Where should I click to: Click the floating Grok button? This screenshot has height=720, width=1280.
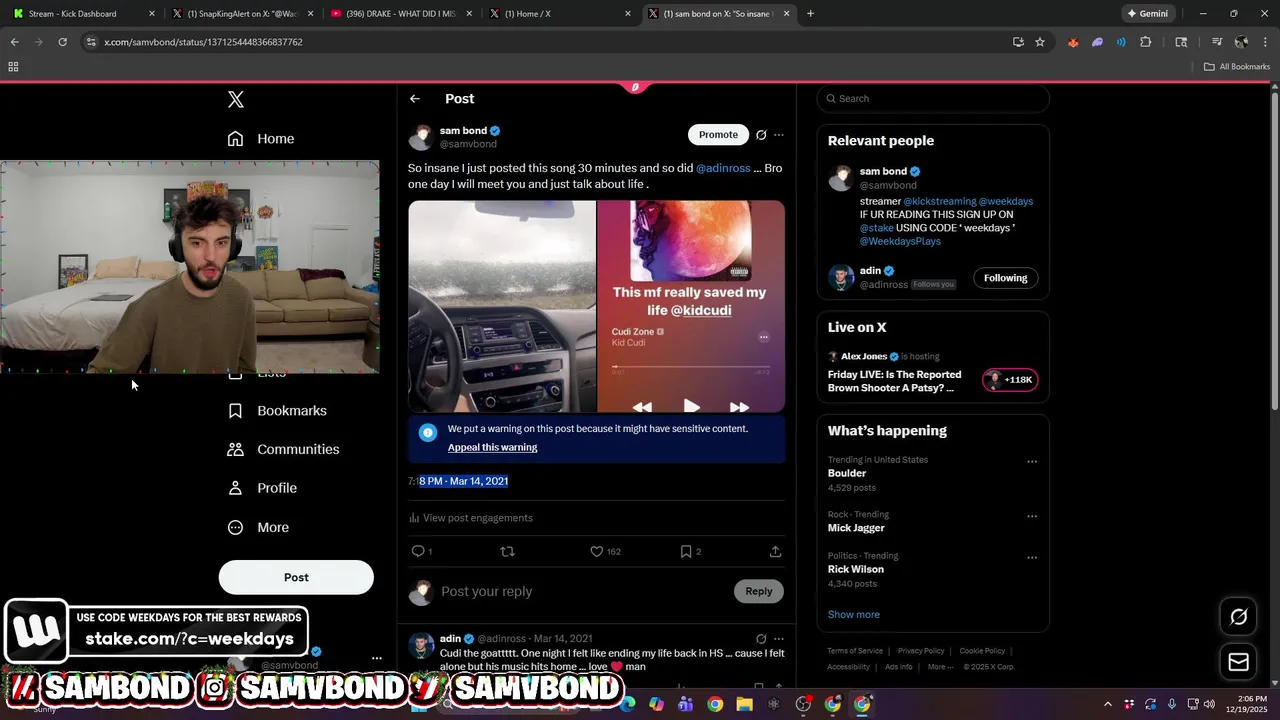point(1238,617)
